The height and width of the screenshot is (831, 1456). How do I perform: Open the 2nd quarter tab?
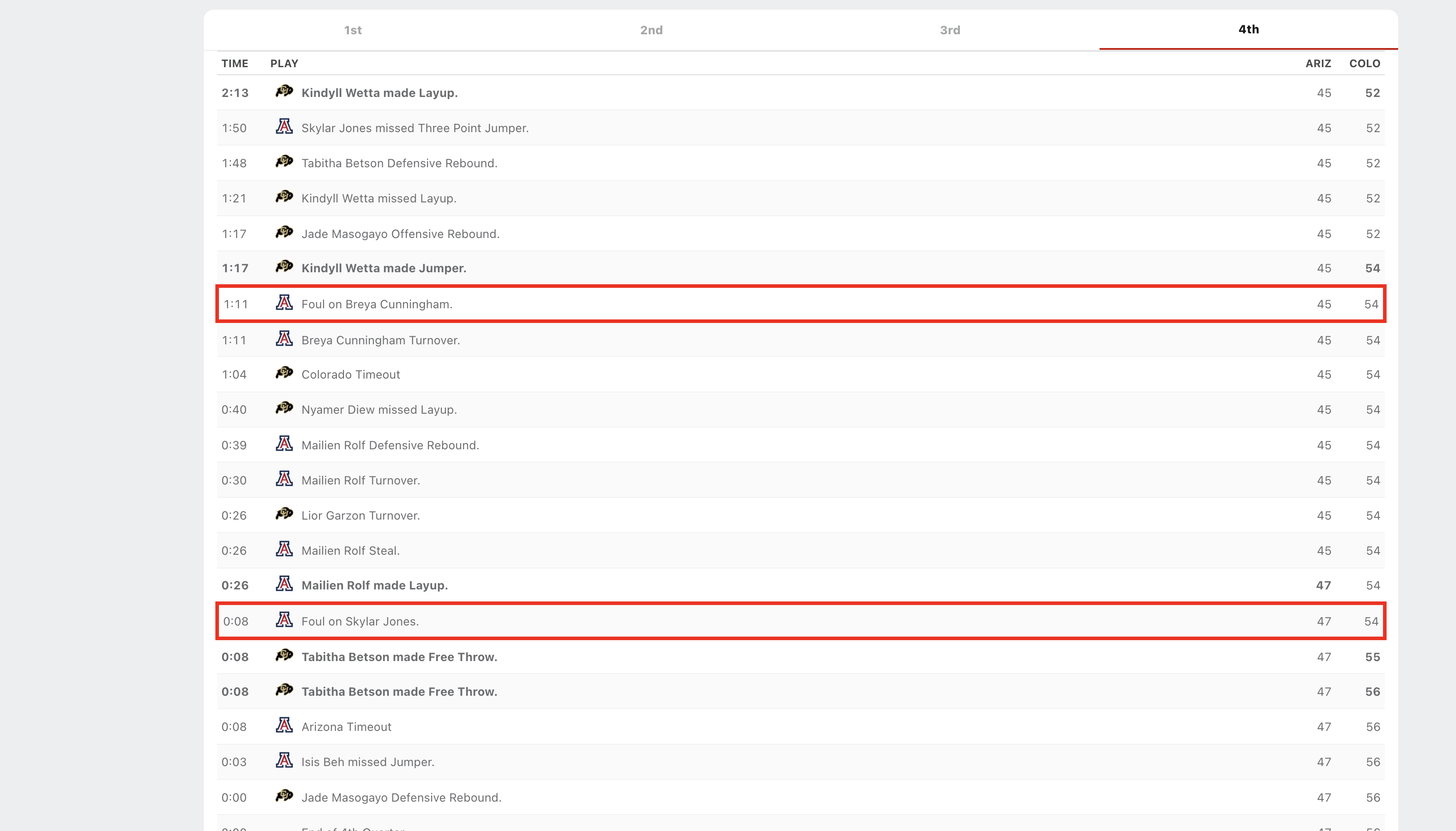[x=651, y=30]
